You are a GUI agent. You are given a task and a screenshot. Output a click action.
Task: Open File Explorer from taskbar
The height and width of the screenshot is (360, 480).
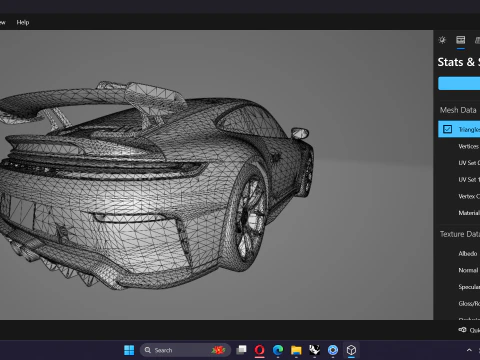pyautogui.click(x=296, y=350)
